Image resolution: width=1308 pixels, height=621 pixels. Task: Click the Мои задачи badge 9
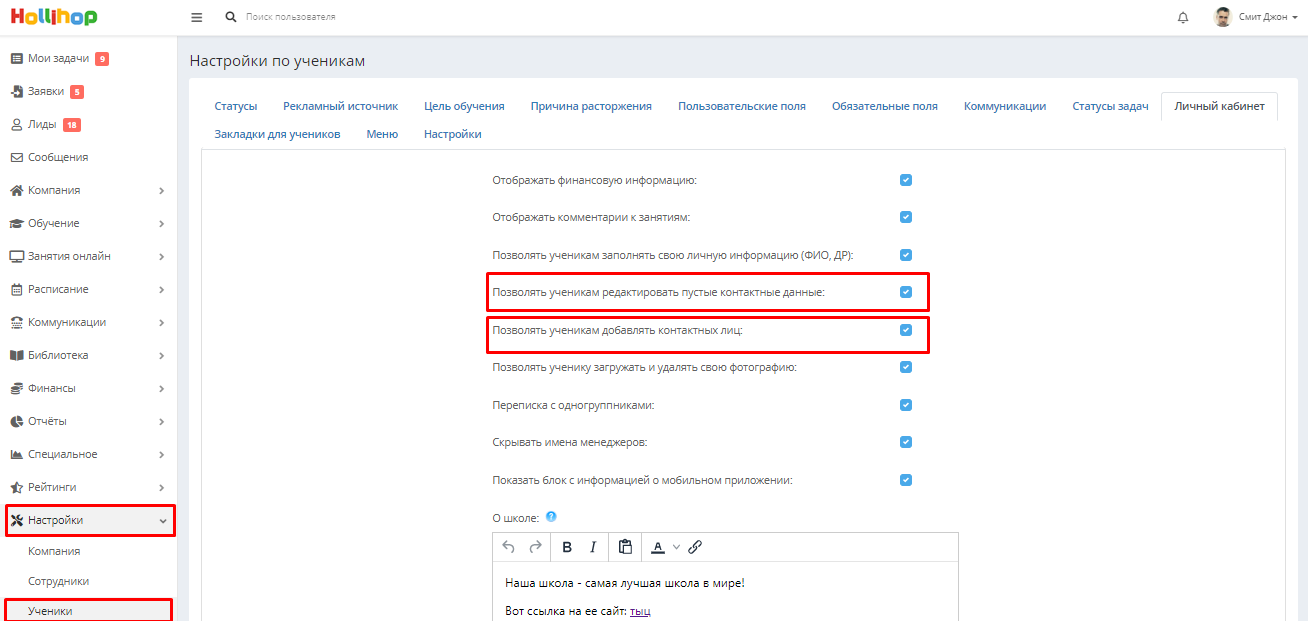tap(102, 59)
